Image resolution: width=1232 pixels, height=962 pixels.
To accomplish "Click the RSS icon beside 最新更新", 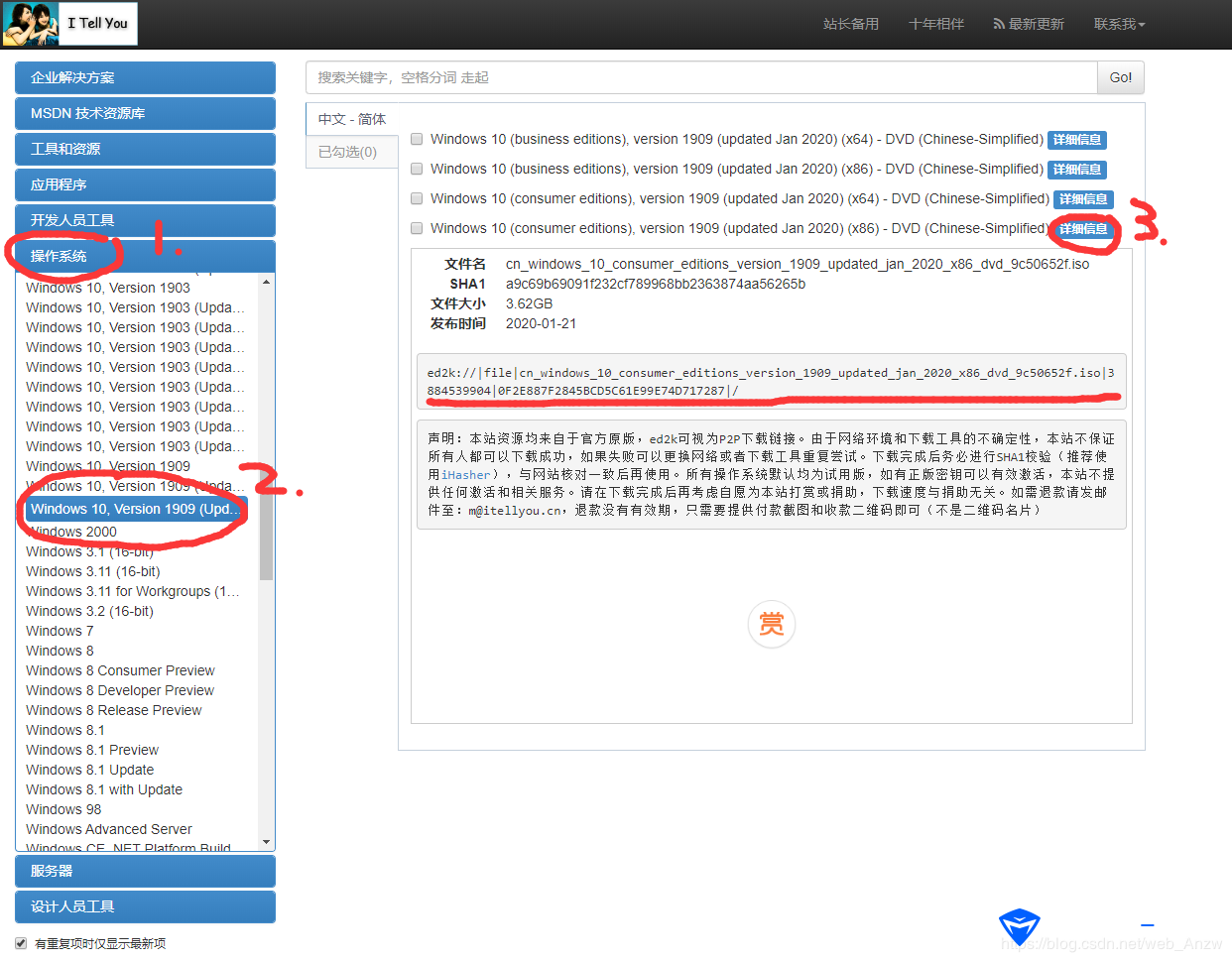I will (999, 24).
